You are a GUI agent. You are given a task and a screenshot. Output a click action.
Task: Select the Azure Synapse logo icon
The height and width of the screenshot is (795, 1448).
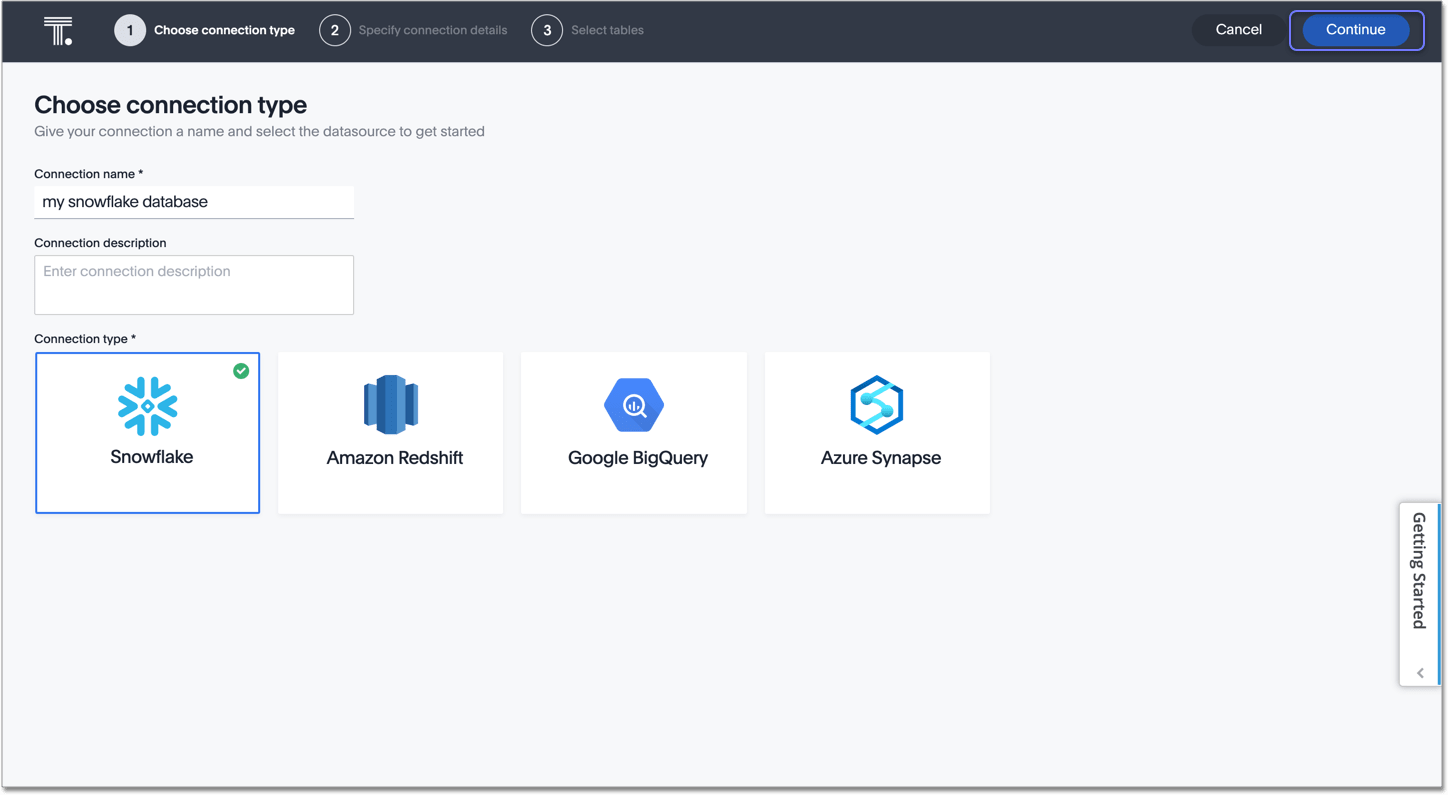(877, 405)
